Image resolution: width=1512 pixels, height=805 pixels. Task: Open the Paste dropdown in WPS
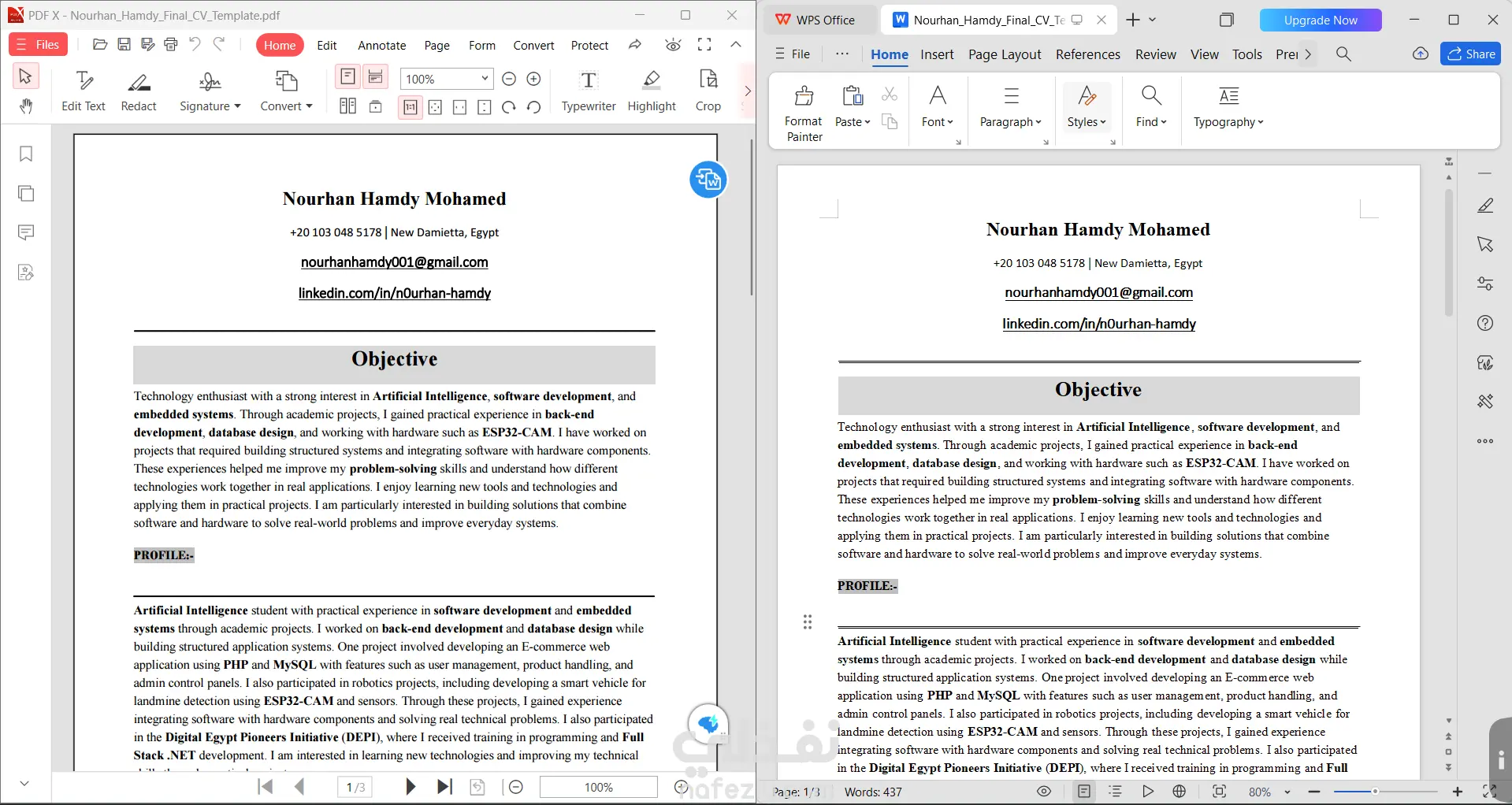[853, 122]
